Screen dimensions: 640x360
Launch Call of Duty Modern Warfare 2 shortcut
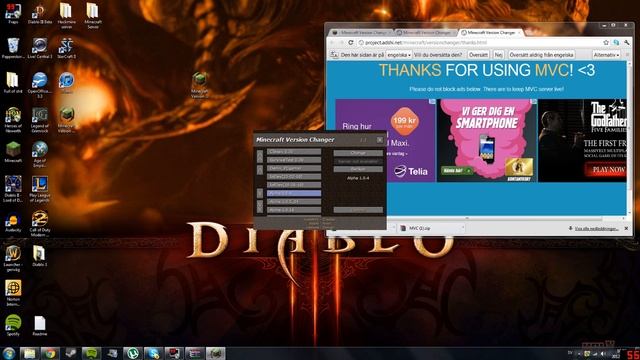tap(40, 224)
